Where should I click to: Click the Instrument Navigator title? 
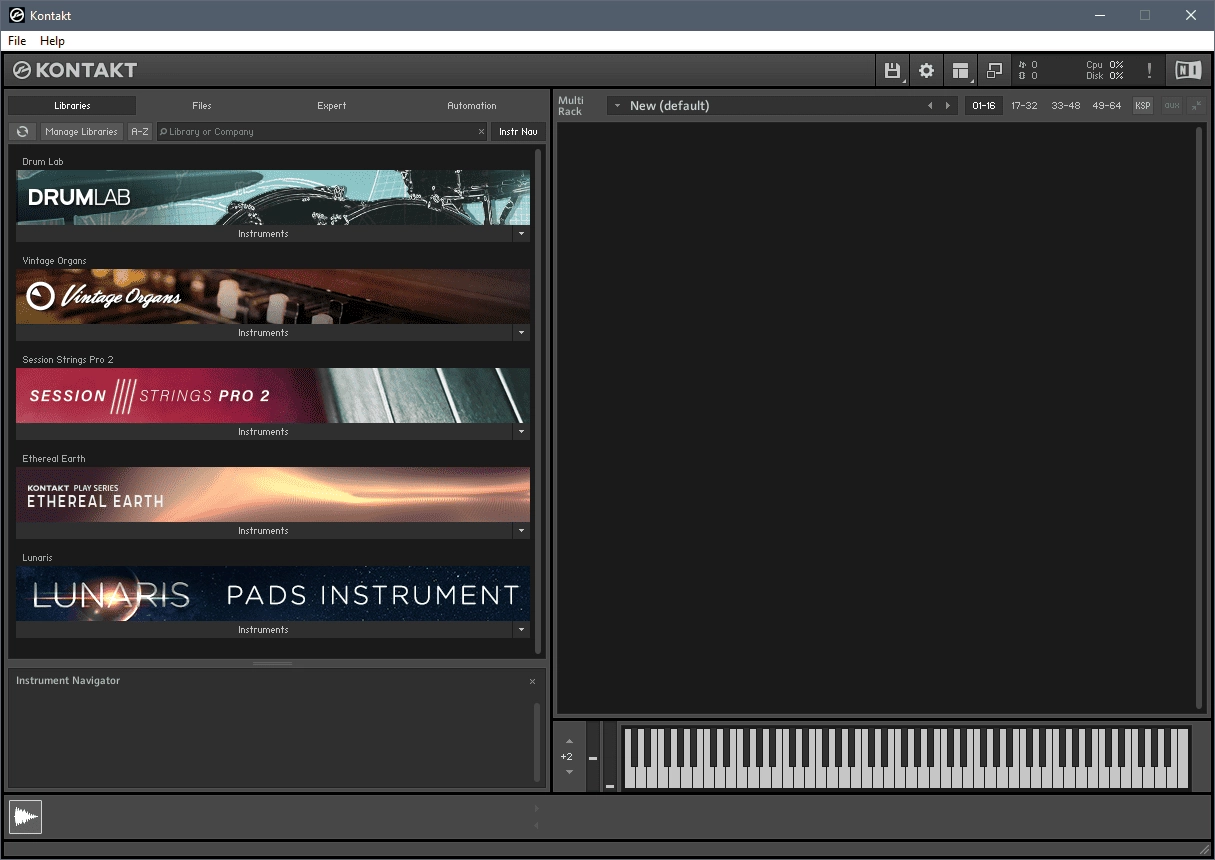(68, 680)
